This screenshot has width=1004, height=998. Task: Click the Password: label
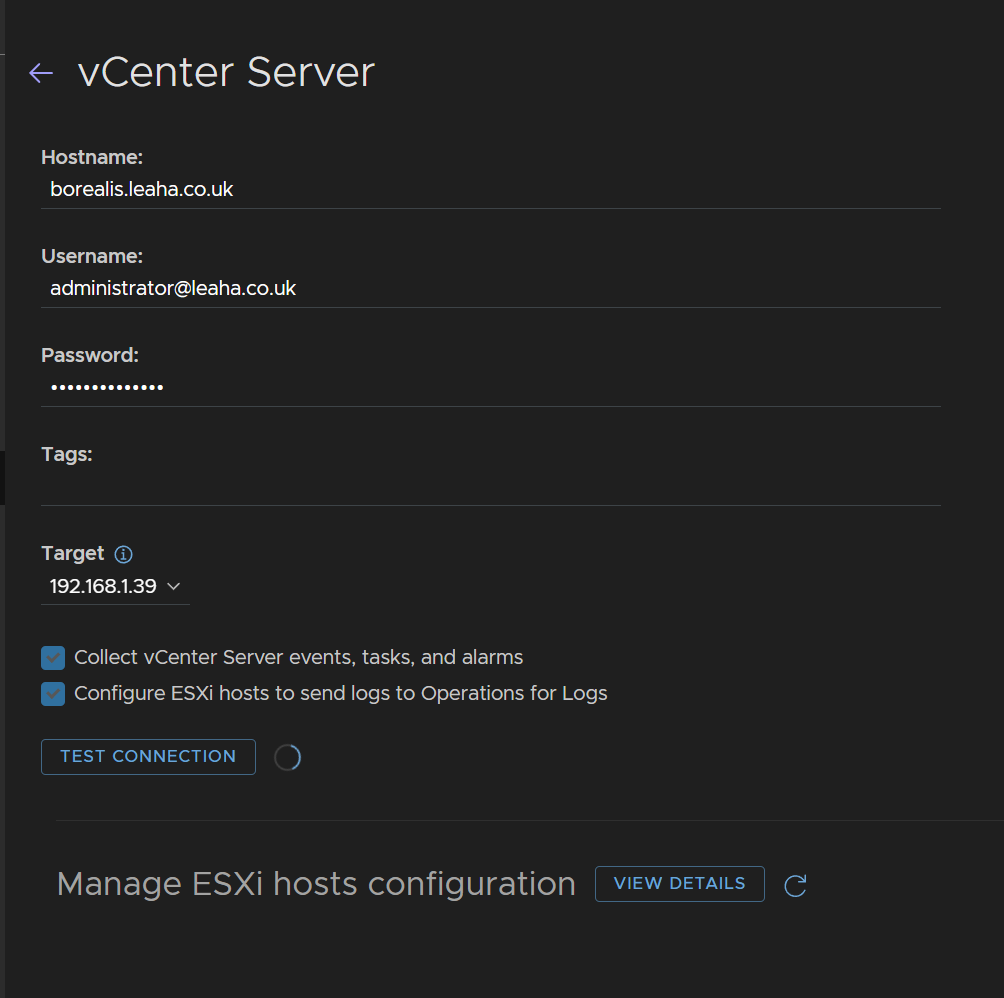coord(90,355)
